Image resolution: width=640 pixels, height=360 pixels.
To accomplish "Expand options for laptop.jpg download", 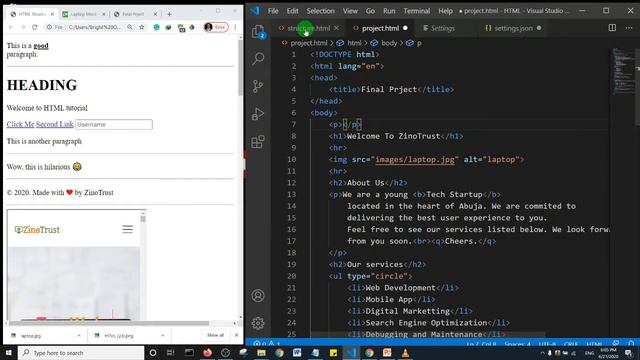I will 79,336.
